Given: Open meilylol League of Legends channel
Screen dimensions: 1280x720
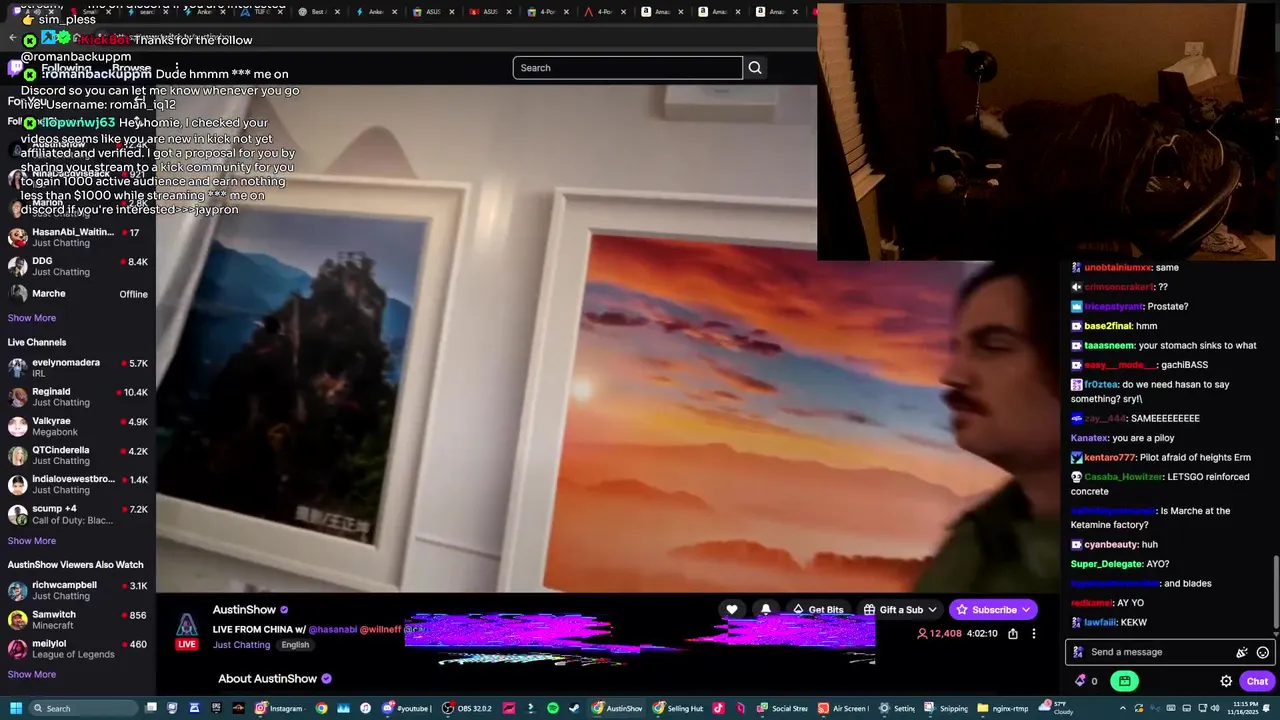Looking at the screenshot, I should (78, 649).
